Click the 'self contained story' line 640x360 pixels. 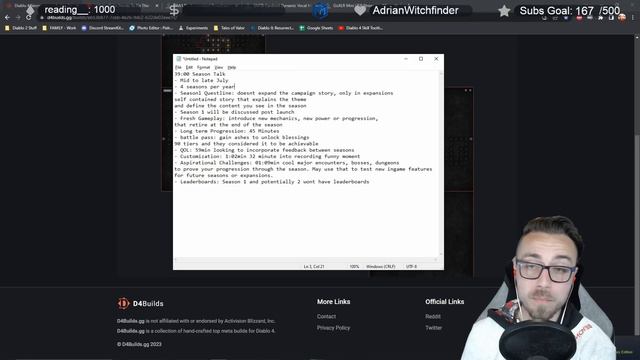coord(240,99)
